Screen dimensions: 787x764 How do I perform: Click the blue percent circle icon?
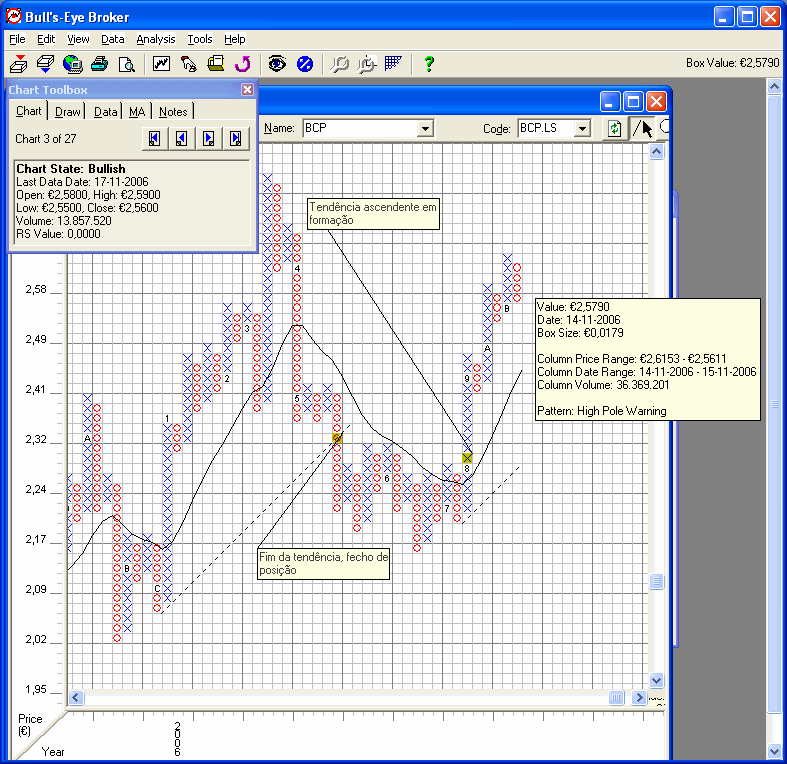305,64
